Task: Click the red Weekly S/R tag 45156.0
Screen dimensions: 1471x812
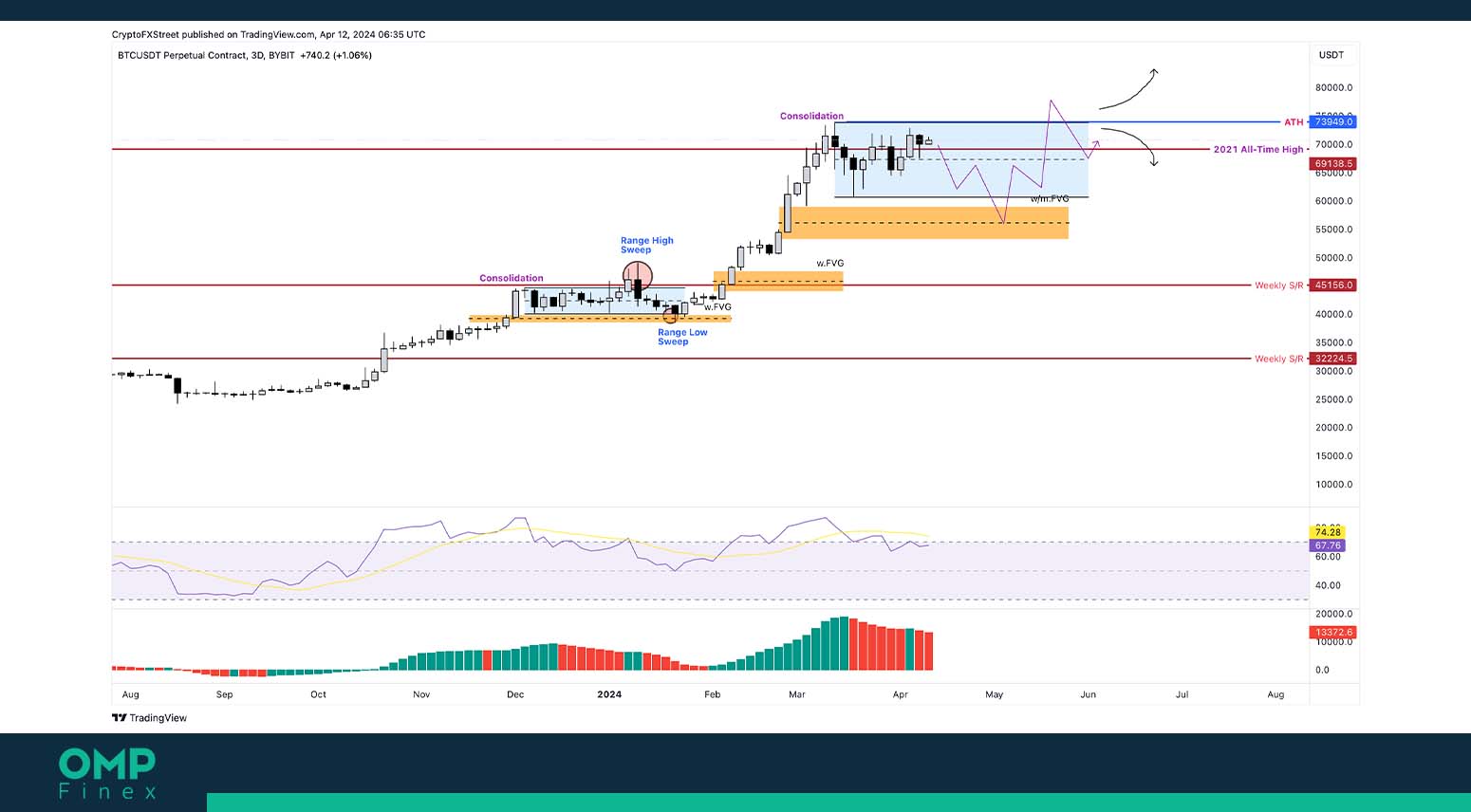Action: click(1333, 285)
